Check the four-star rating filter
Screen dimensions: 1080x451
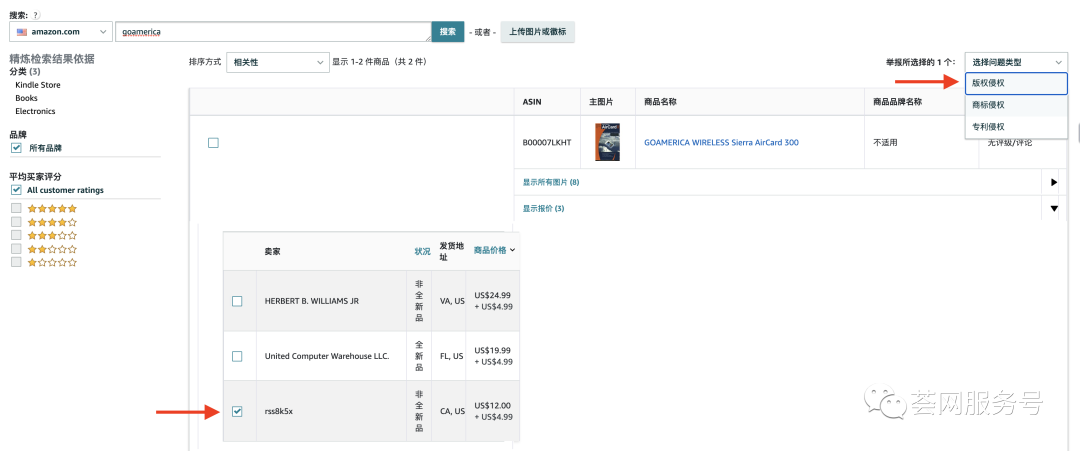click(x=17, y=222)
